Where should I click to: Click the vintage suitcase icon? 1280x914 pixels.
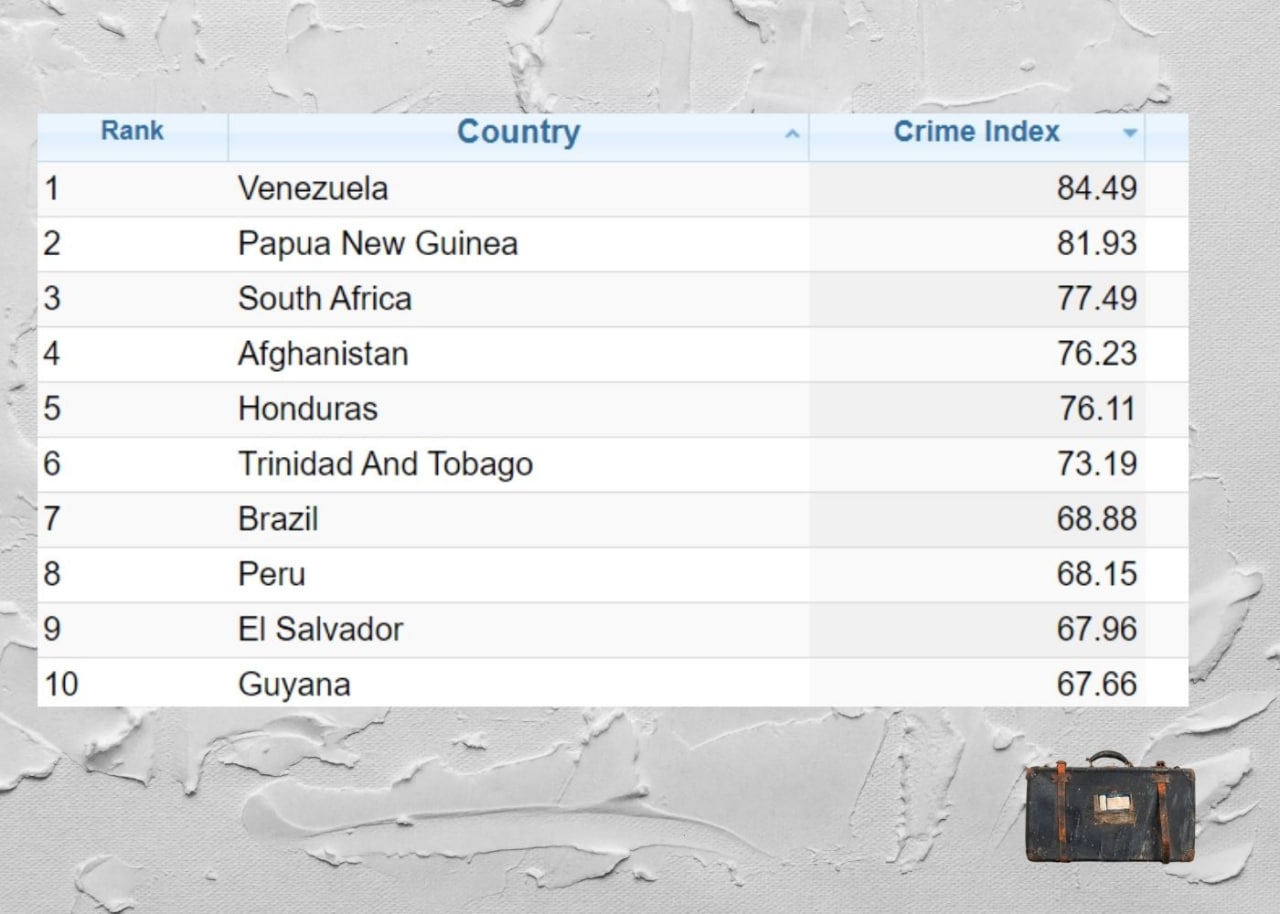1109,808
